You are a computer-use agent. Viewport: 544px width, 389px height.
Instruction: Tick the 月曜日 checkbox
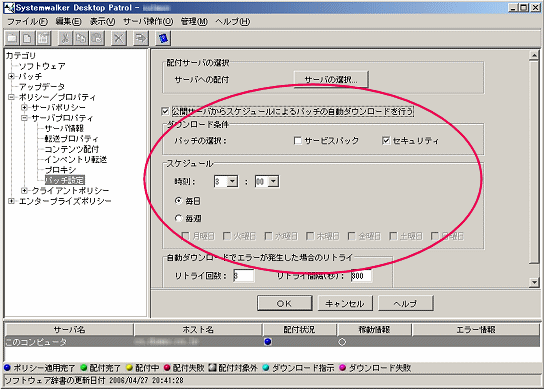pyautogui.click(x=186, y=236)
